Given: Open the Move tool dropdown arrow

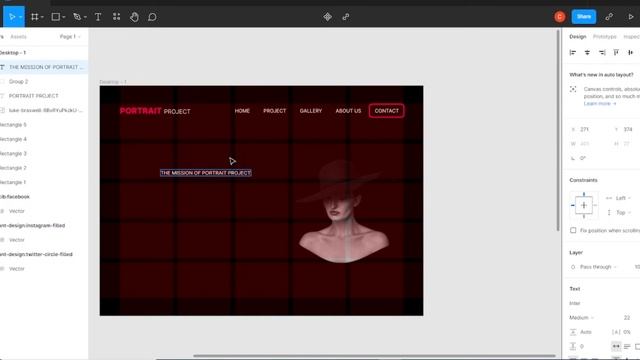Looking at the screenshot, I should point(20,17).
